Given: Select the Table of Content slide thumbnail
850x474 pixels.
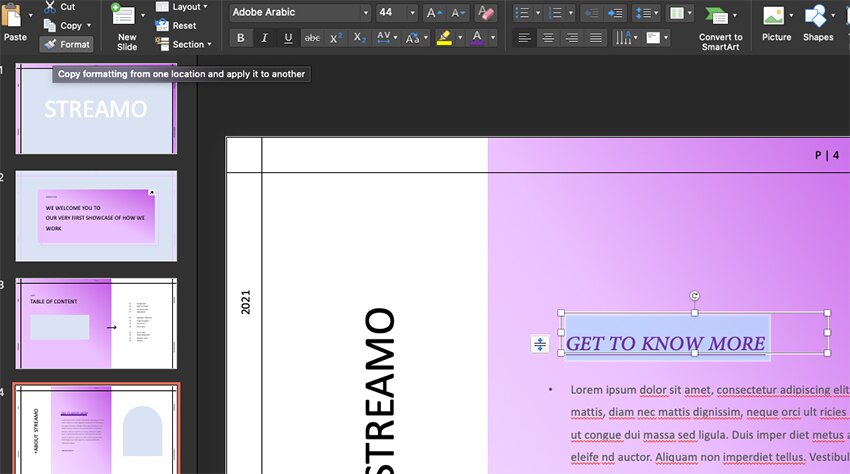Looking at the screenshot, I should click(96, 324).
